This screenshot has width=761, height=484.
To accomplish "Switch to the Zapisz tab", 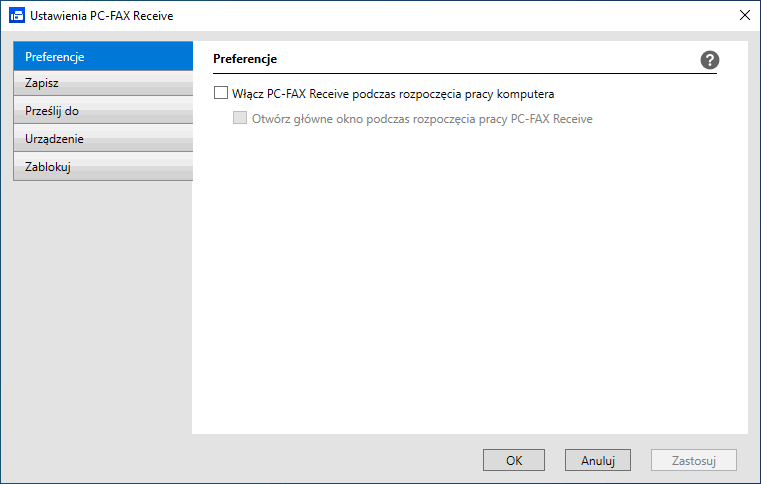I will click(x=102, y=83).
